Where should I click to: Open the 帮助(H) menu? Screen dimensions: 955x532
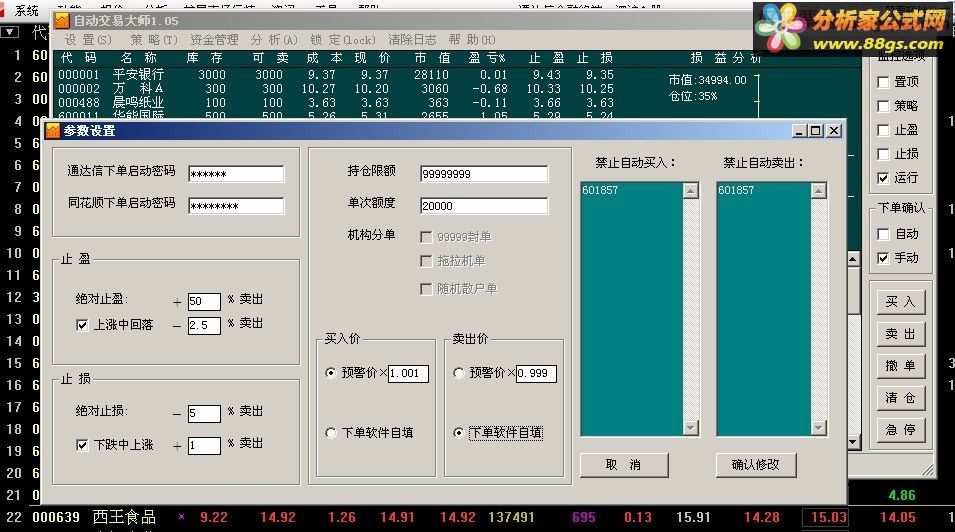472,40
